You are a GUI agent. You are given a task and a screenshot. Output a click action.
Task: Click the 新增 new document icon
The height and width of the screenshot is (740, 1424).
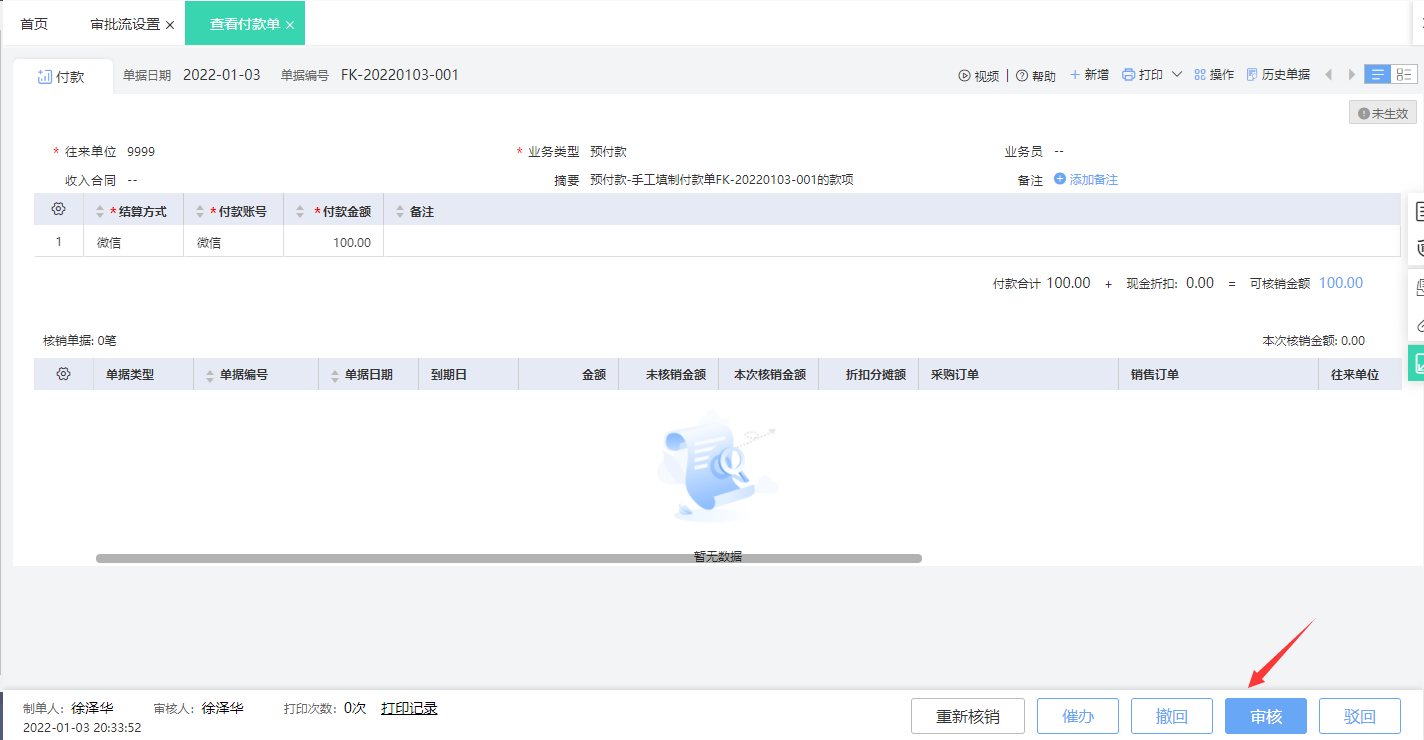coord(1088,74)
